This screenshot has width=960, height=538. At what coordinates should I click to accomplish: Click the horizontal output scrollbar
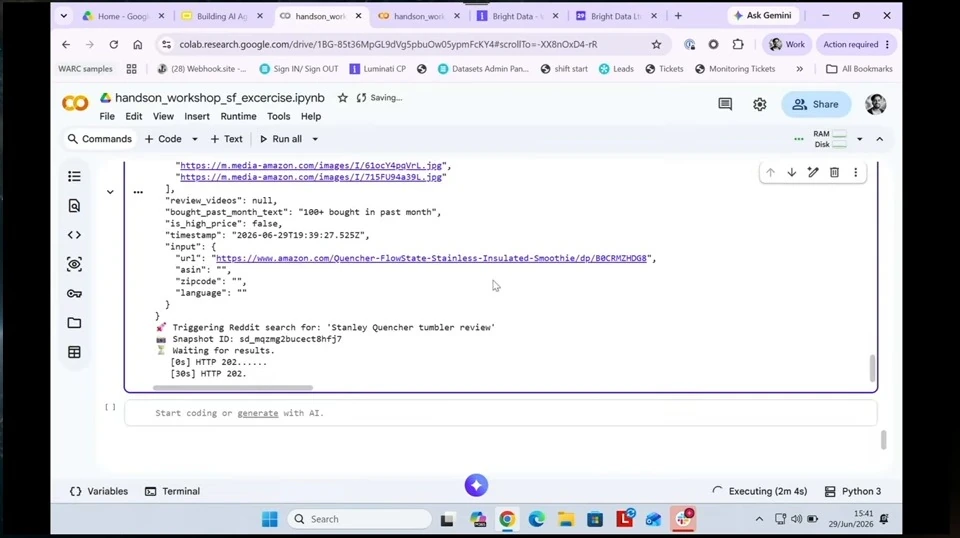point(233,387)
